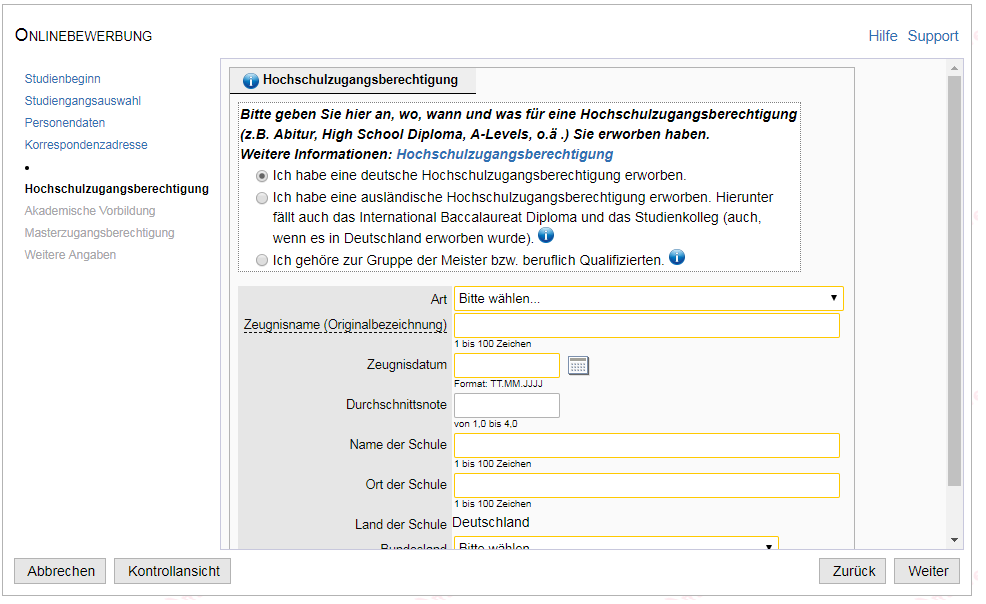Screen dimensions: 986x604
Task: Navigate to Personendaten section
Action: click(65, 123)
